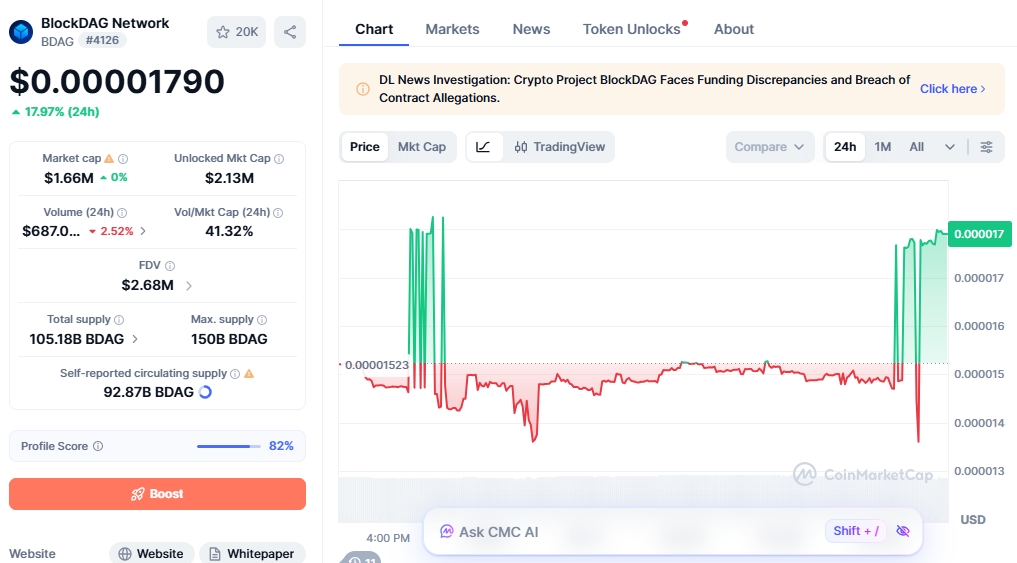
Task: Open the Website link button
Action: (x=152, y=553)
